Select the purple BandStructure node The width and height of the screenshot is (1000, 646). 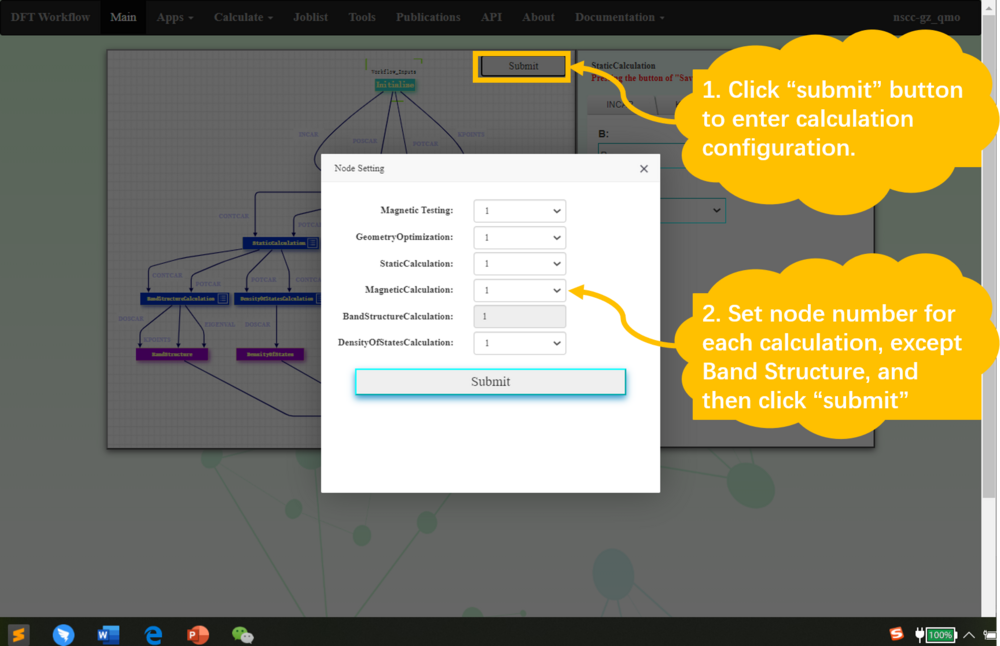(x=172, y=353)
